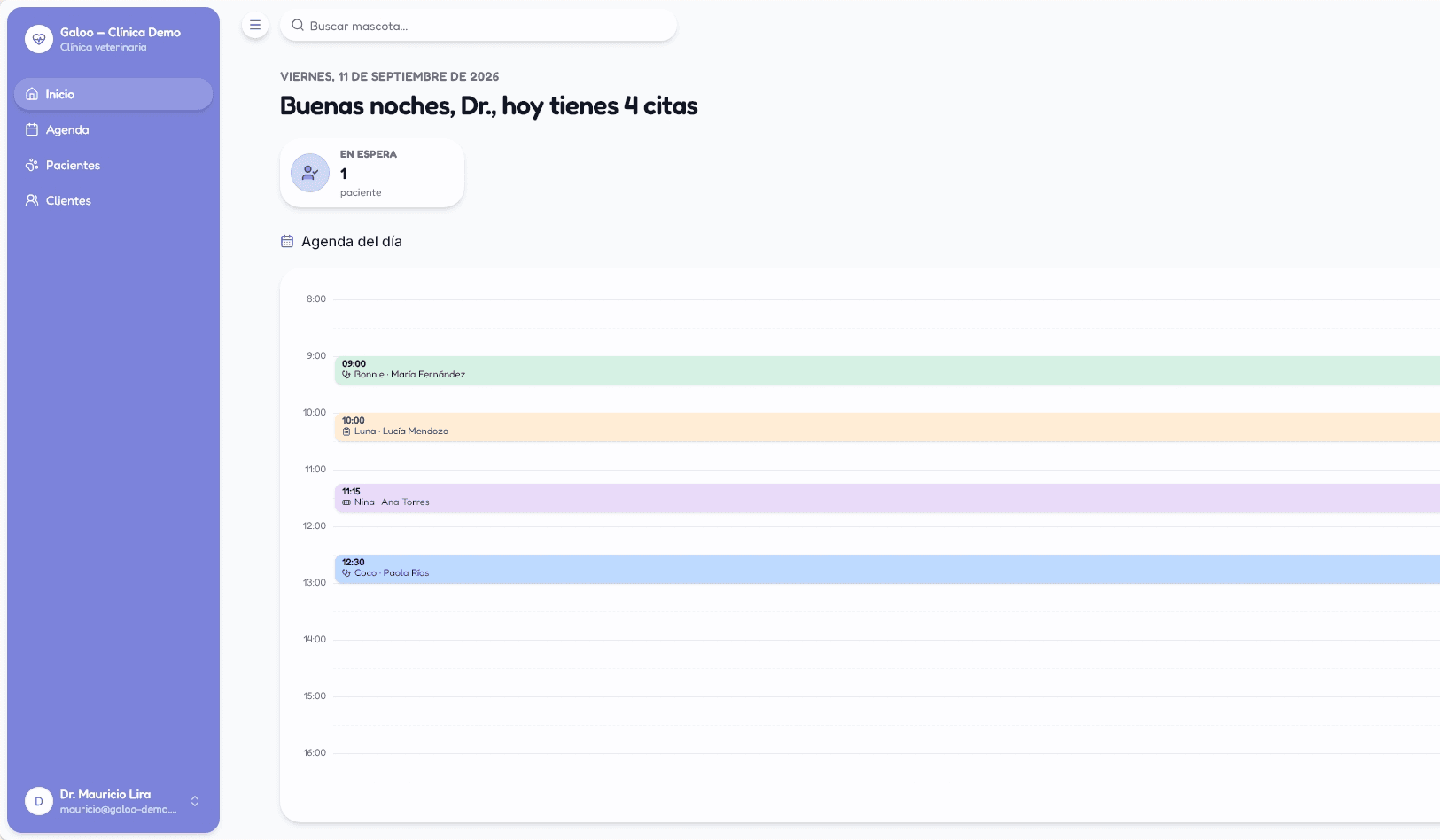Click the 14:00 time label
1440x840 pixels.
coord(315,640)
